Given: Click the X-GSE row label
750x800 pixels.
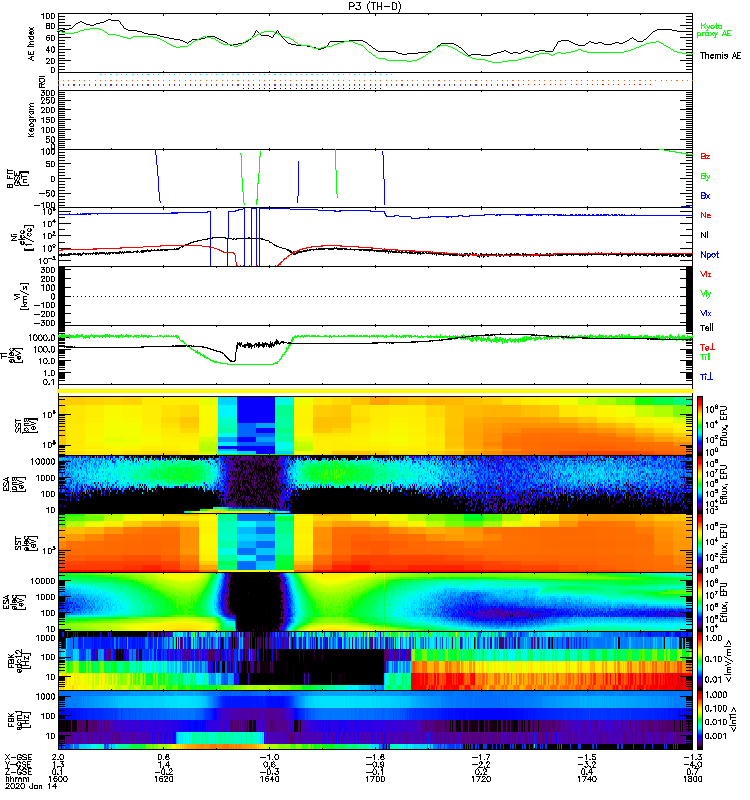Looking at the screenshot, I should point(18,758).
